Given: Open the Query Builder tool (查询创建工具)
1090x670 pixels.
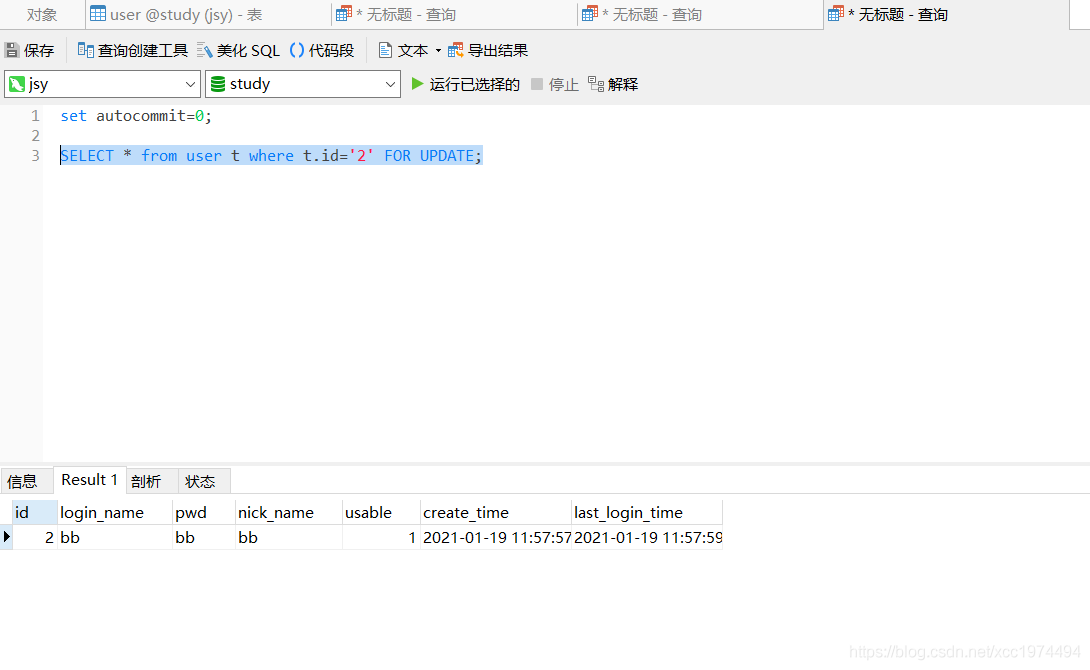Looking at the screenshot, I should click(x=132, y=50).
